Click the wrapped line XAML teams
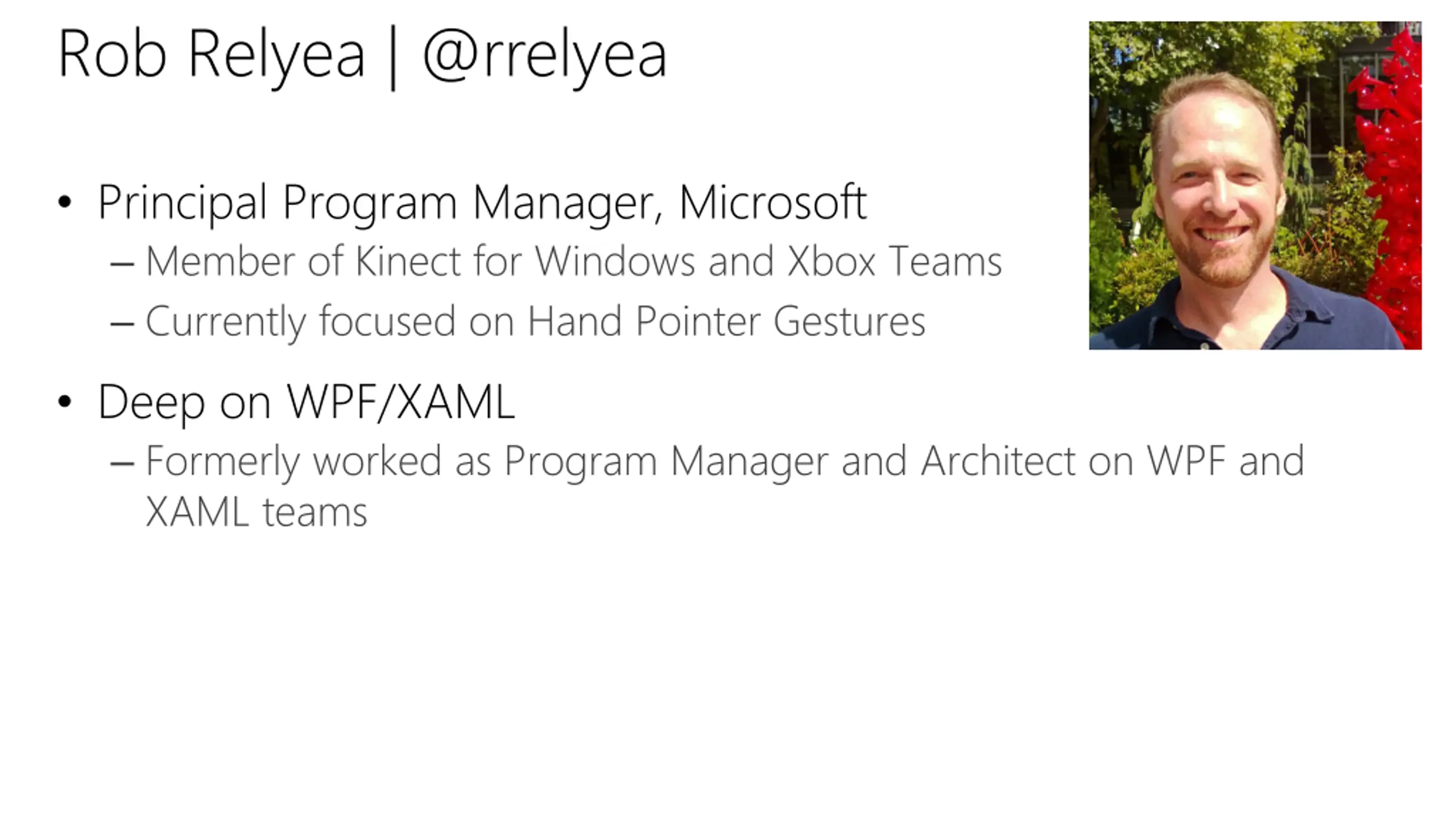 257,512
